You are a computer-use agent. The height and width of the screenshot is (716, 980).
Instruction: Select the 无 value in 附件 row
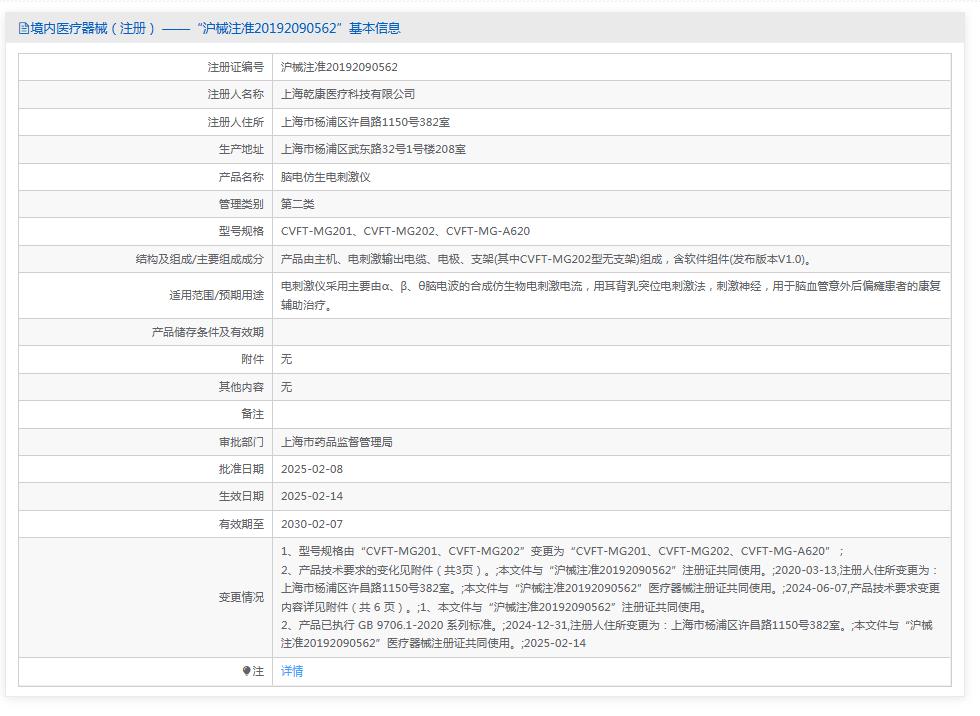[x=286, y=359]
